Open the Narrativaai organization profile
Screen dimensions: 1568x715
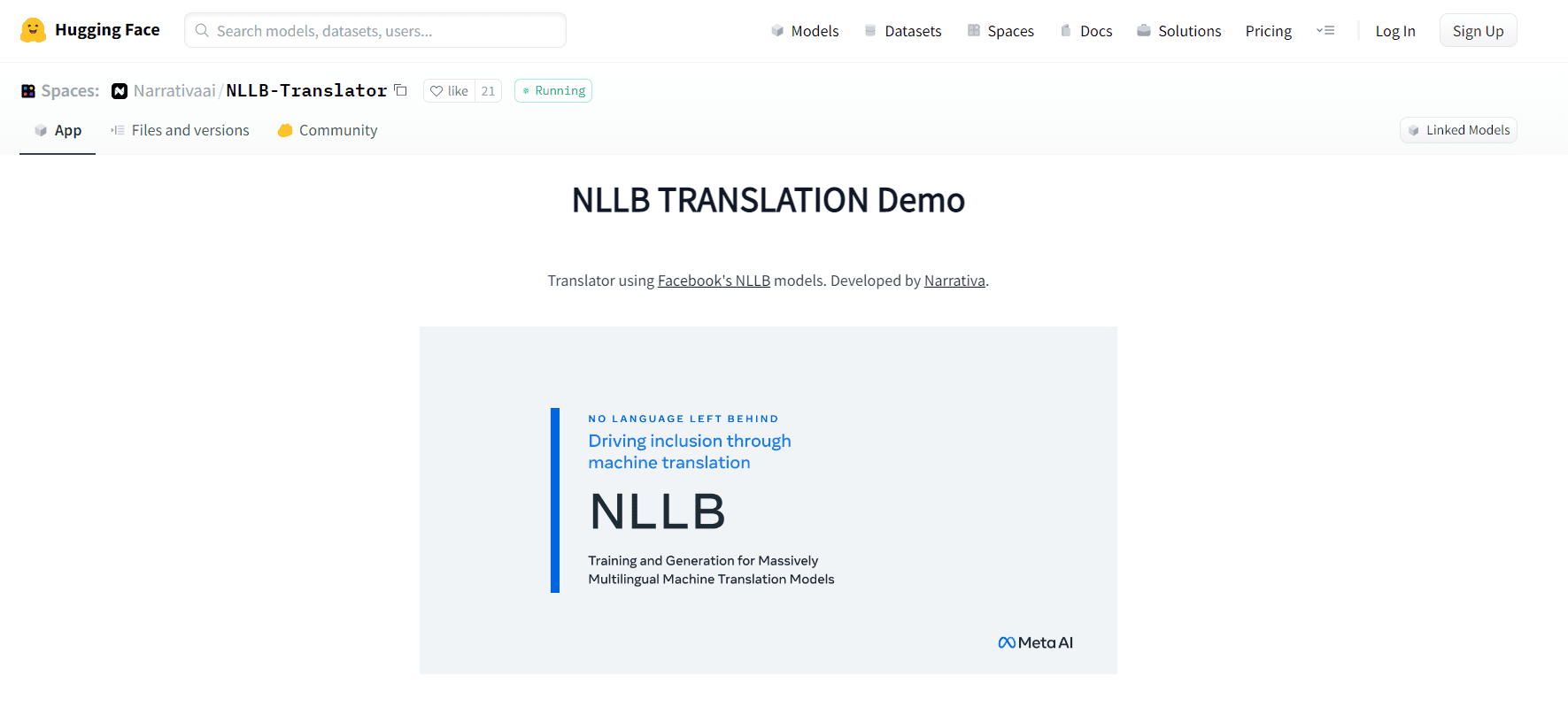tap(174, 91)
